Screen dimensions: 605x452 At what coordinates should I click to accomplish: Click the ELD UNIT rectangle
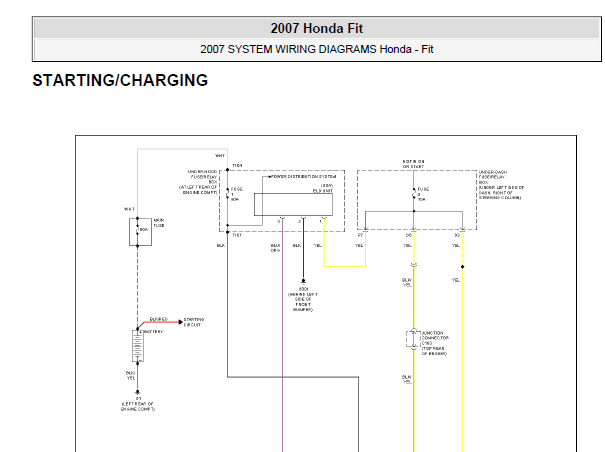click(x=293, y=205)
